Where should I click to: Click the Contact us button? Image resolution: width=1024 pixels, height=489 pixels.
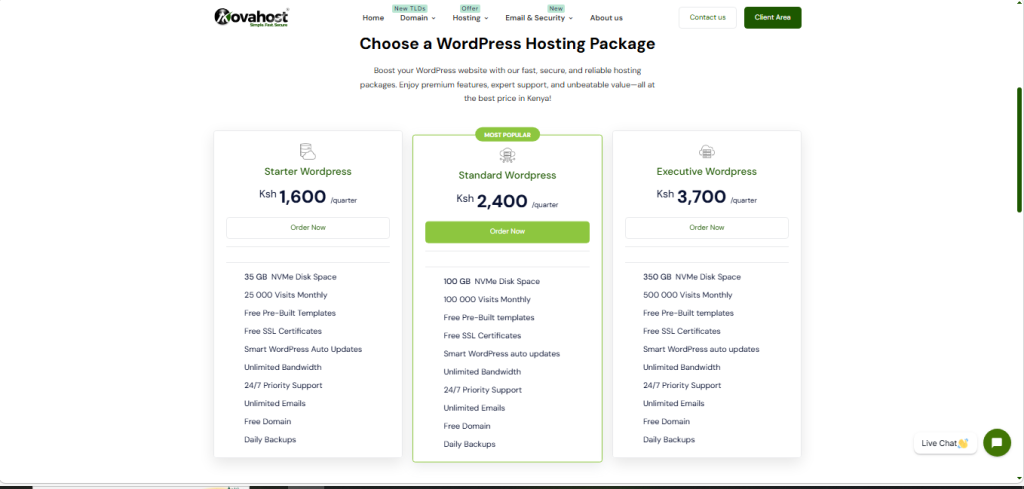pos(707,18)
